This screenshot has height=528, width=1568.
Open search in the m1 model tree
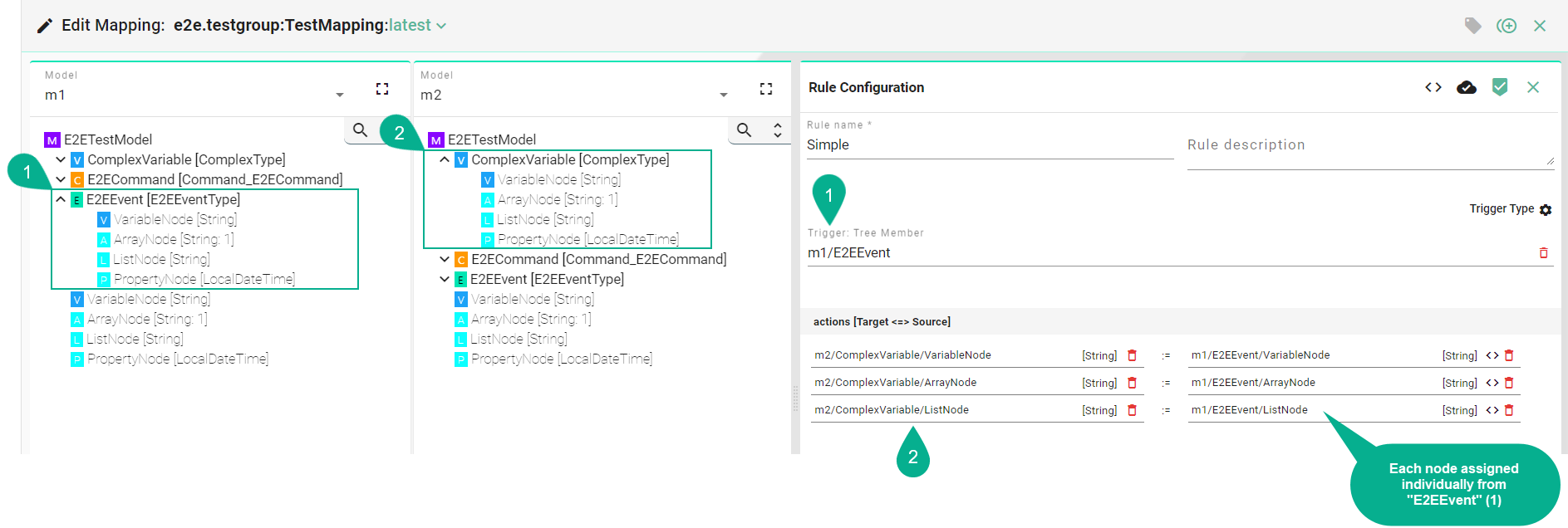click(360, 130)
